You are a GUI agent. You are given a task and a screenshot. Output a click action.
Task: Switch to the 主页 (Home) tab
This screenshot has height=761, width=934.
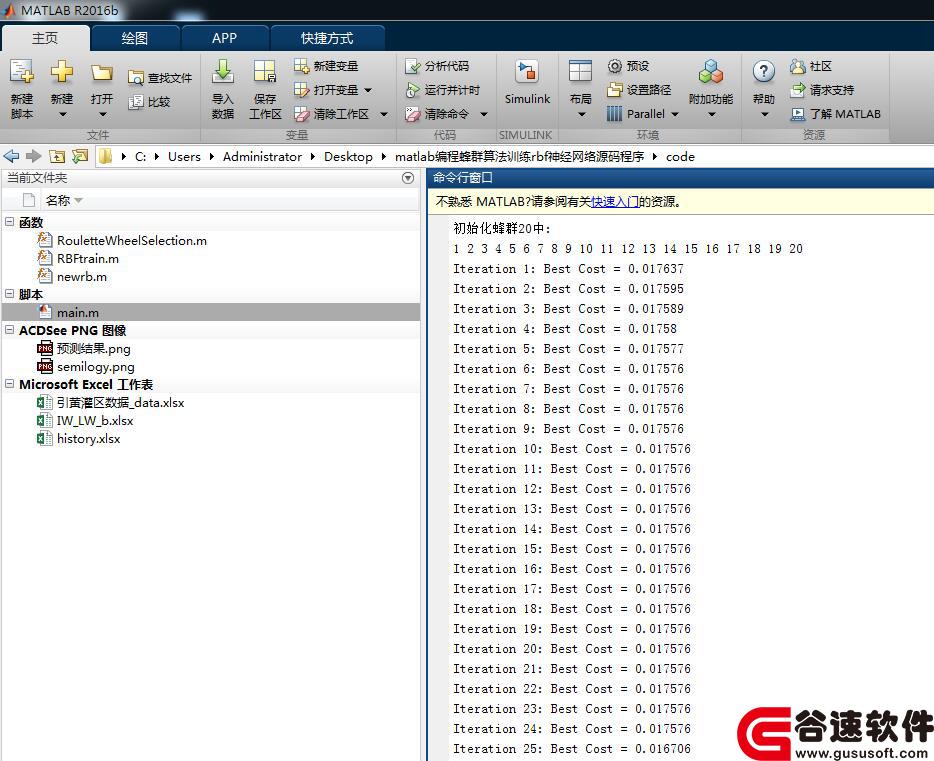pyautogui.click(x=45, y=38)
